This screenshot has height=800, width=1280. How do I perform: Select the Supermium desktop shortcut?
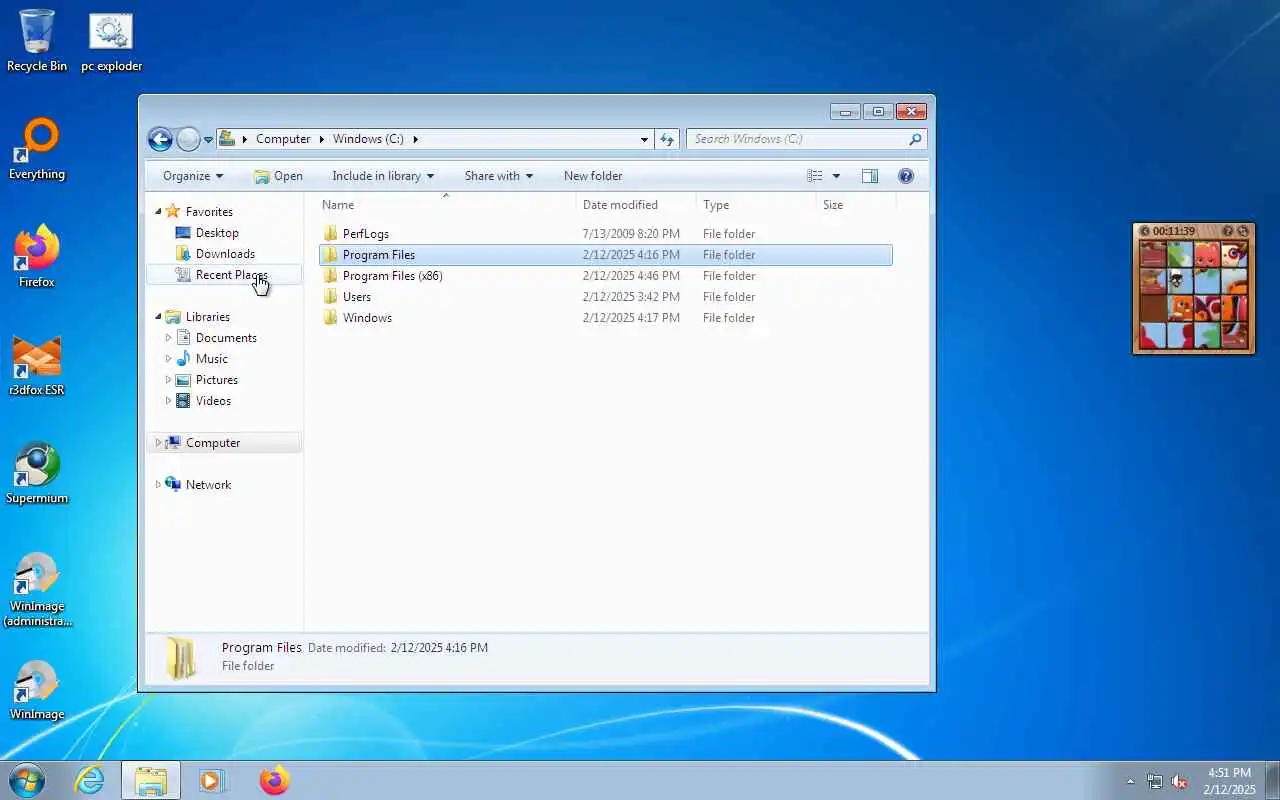pyautogui.click(x=37, y=474)
